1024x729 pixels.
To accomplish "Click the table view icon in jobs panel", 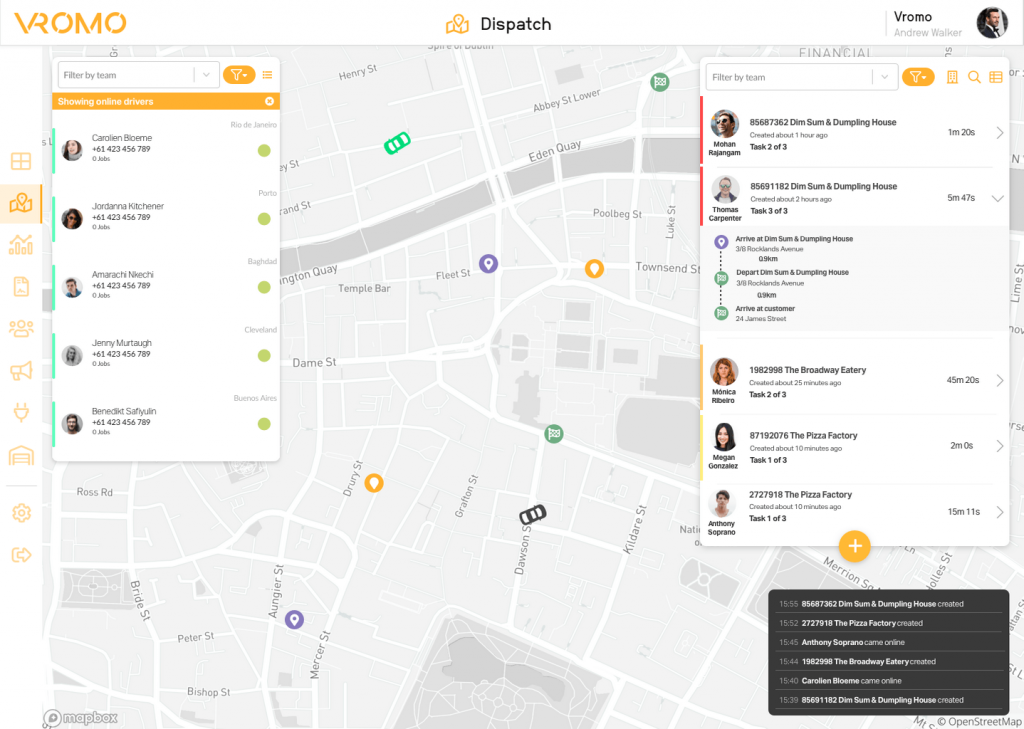I will 996,76.
